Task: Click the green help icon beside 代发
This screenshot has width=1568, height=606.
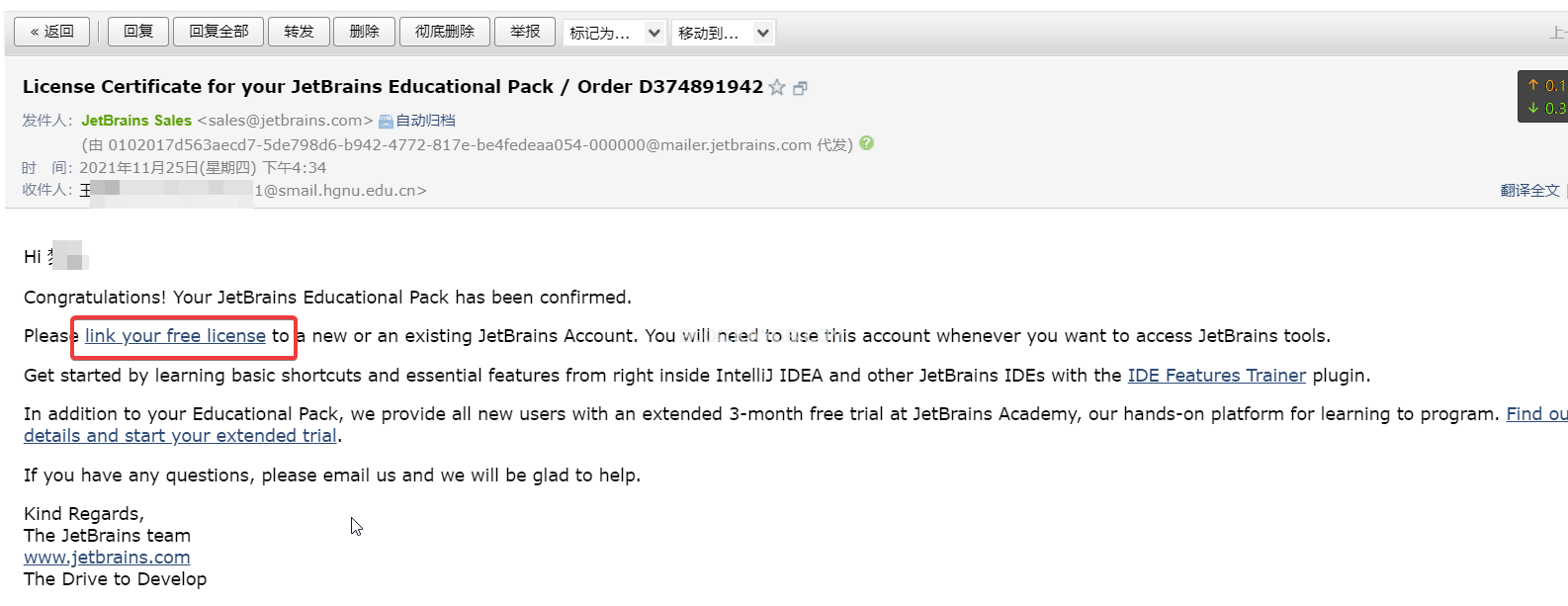Action: tap(867, 143)
